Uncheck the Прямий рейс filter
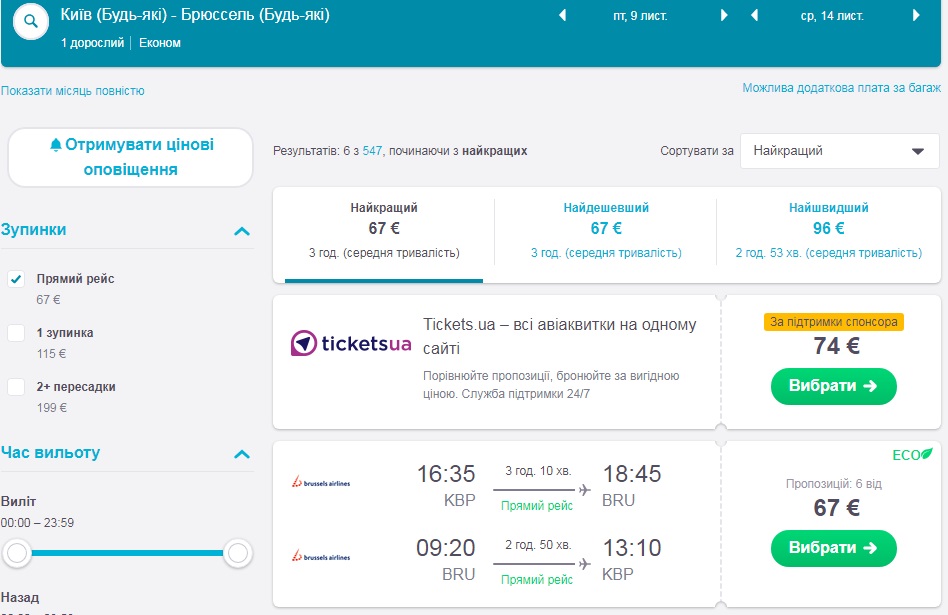The image size is (948, 615). pyautogui.click(x=16, y=279)
